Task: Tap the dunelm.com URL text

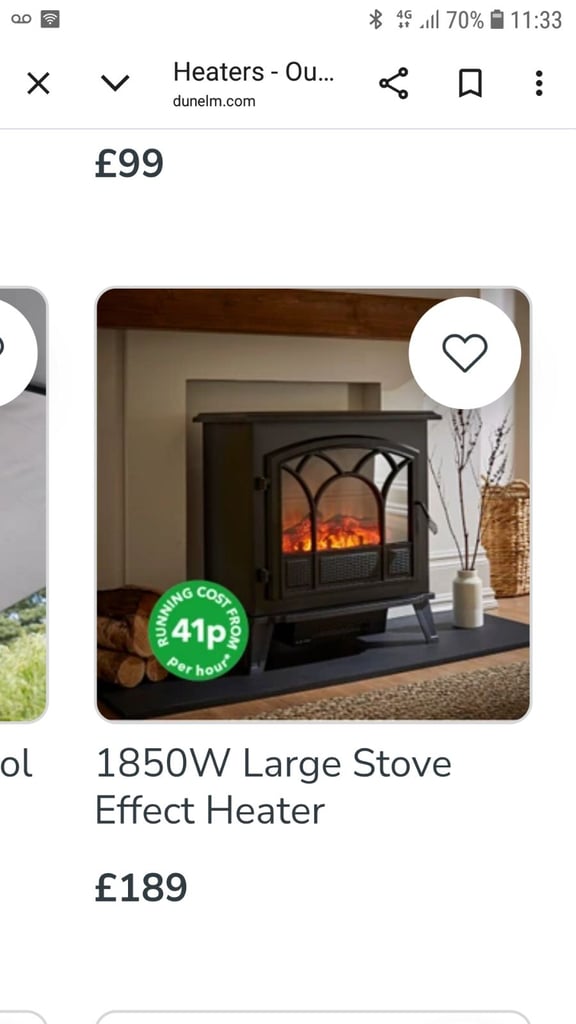Action: (214, 101)
